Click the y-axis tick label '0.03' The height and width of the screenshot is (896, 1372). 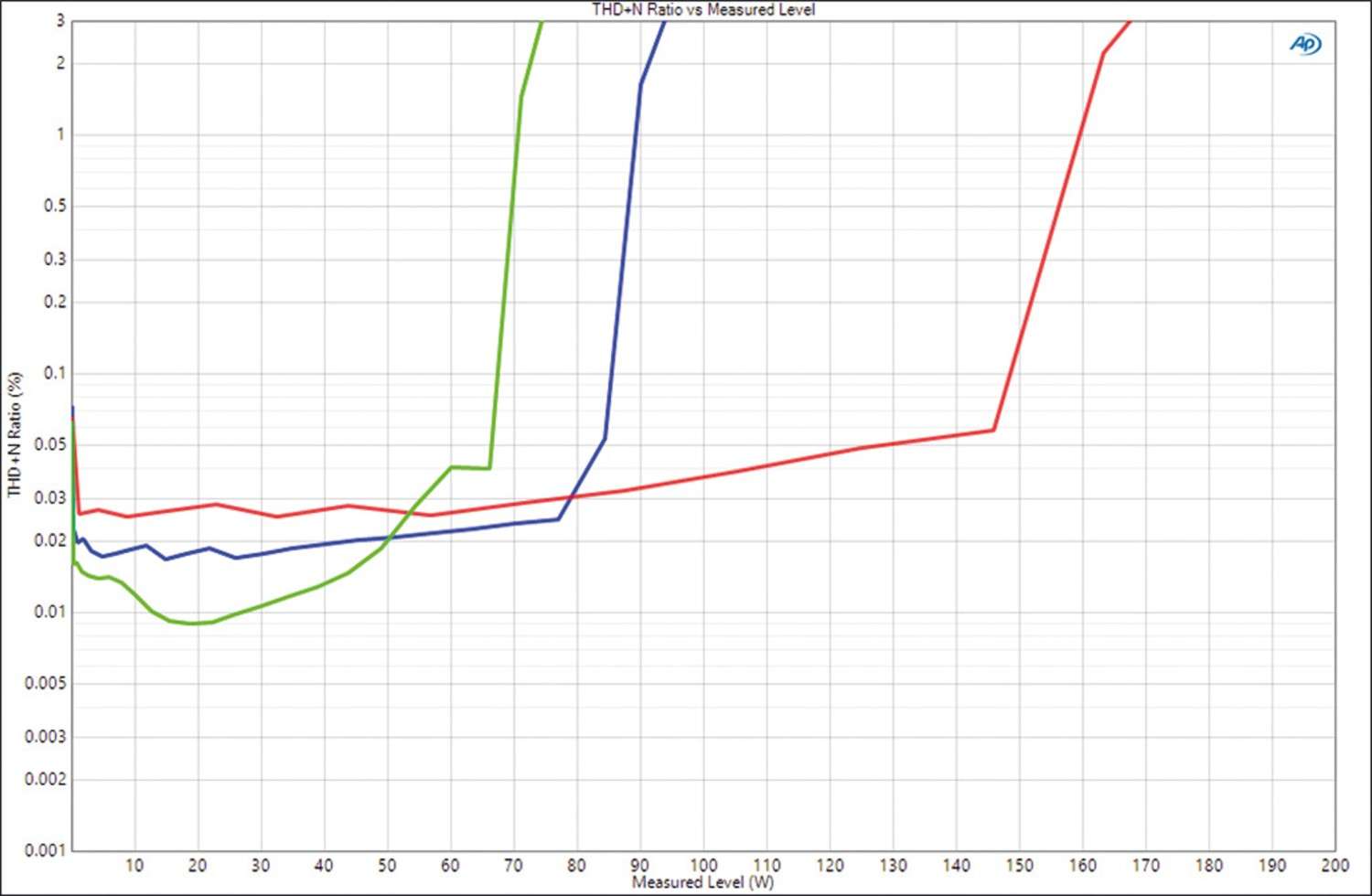coord(50,498)
